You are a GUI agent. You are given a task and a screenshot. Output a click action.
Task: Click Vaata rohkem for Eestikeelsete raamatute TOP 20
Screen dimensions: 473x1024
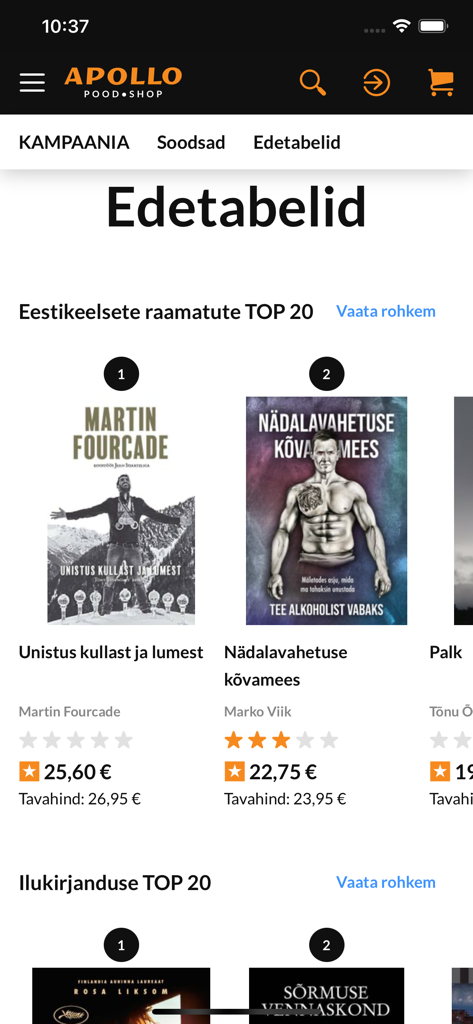coord(385,312)
